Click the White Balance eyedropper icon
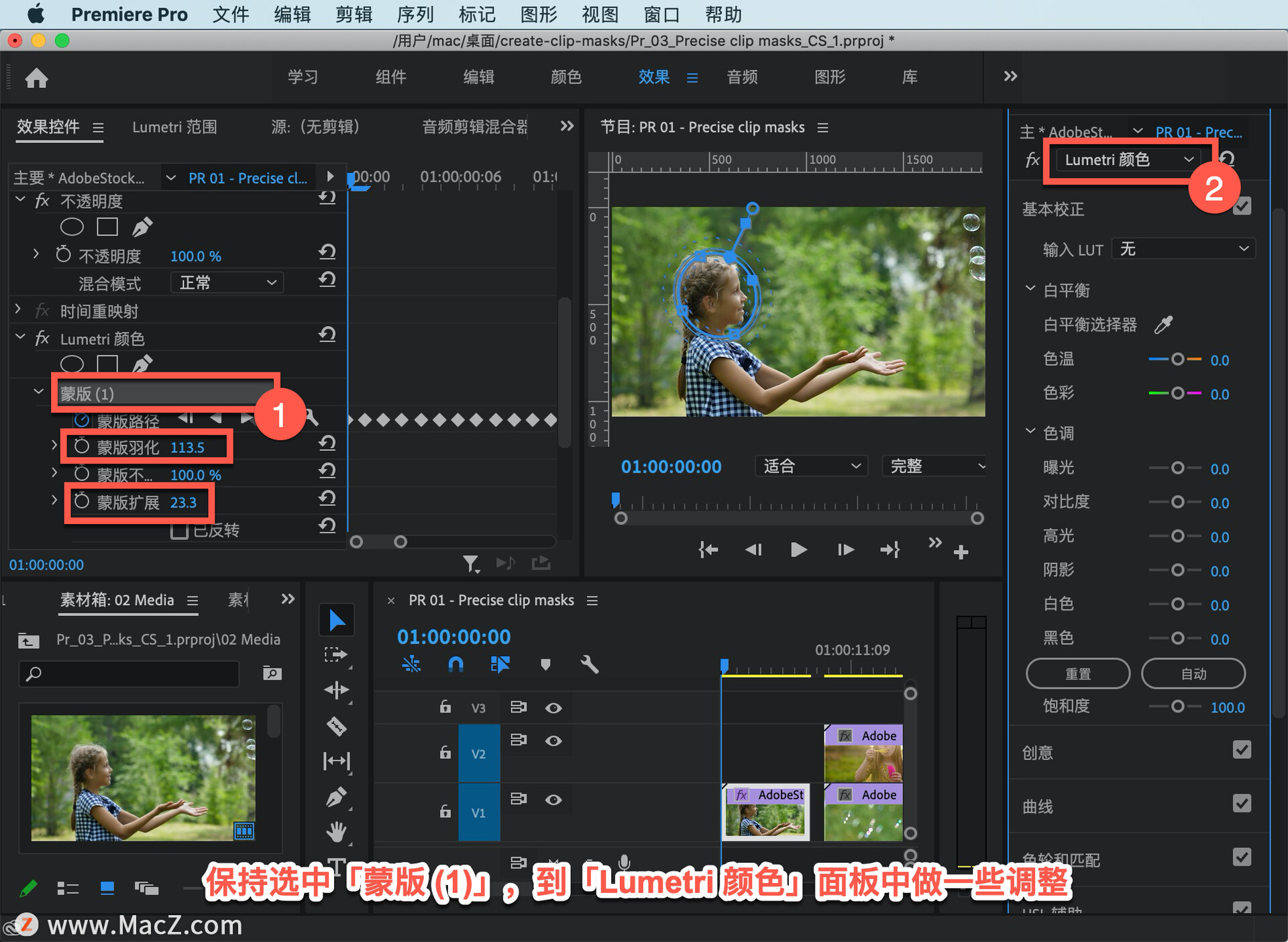The height and width of the screenshot is (942, 1288). point(1163,325)
